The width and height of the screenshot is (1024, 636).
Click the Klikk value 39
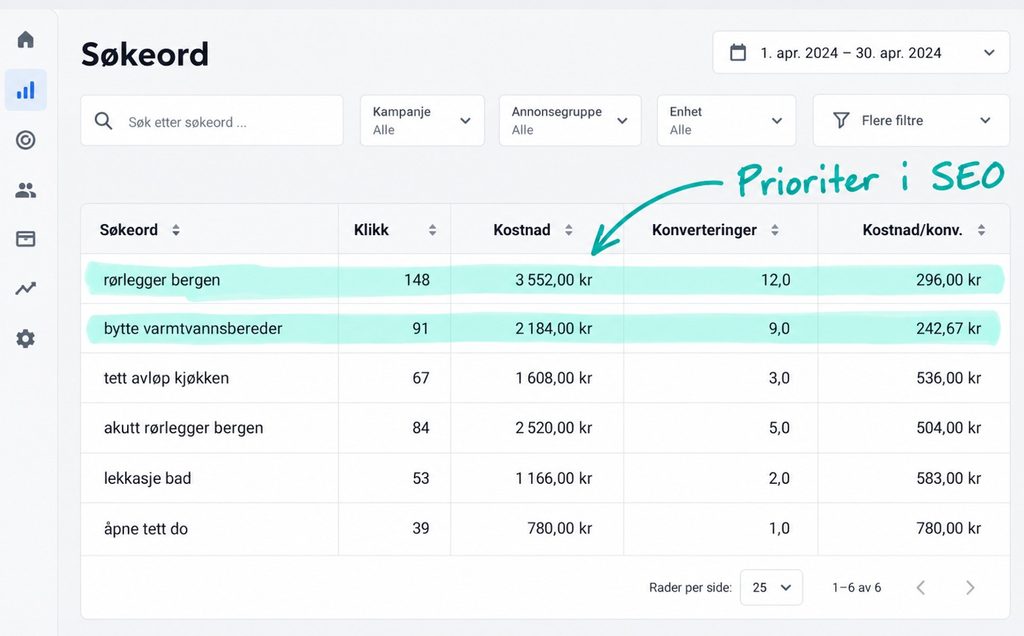pyautogui.click(x=421, y=528)
